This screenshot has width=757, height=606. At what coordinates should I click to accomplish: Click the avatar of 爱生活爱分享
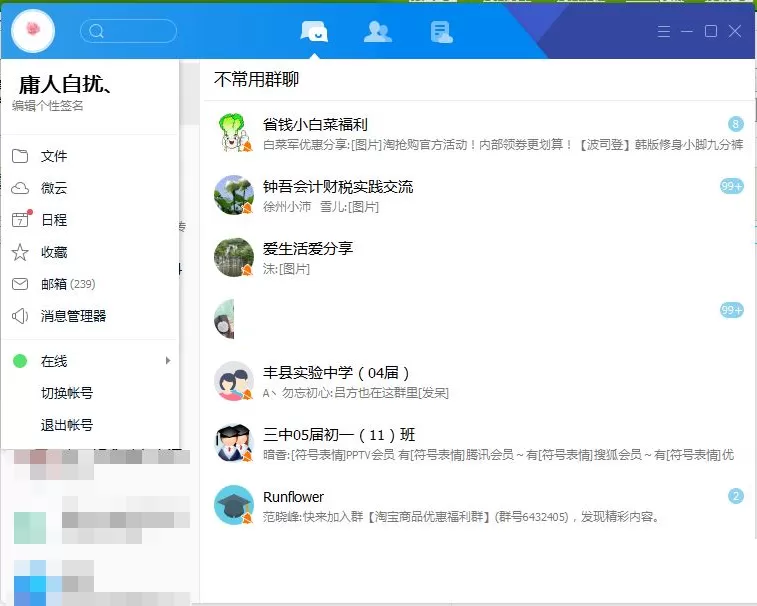(x=234, y=257)
